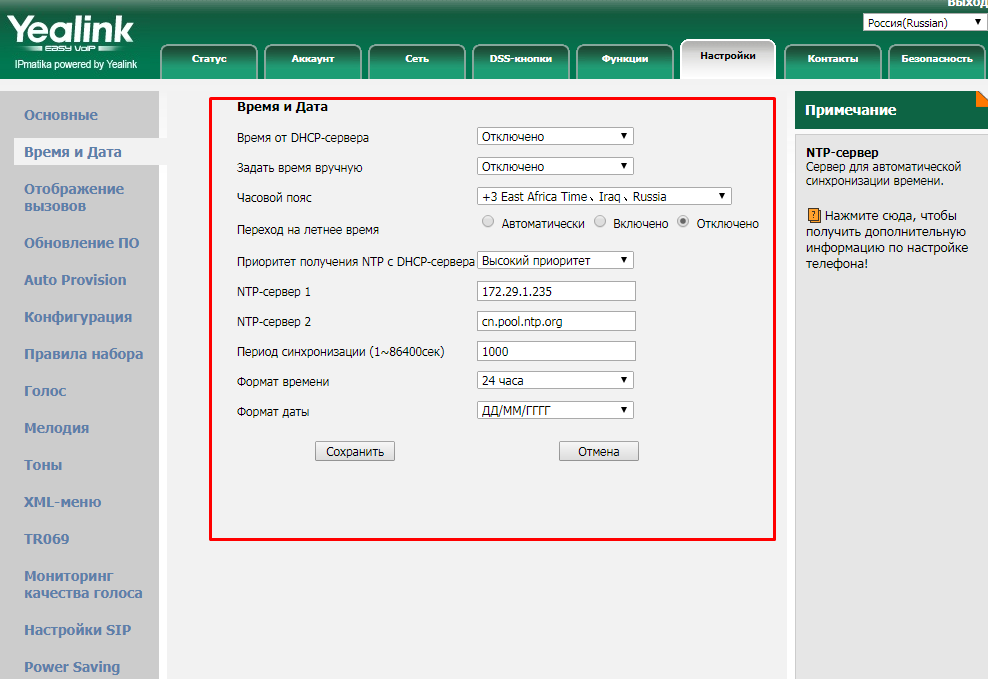Open Отображение вызовов in the sidebar
The image size is (988, 679).
(x=74, y=197)
